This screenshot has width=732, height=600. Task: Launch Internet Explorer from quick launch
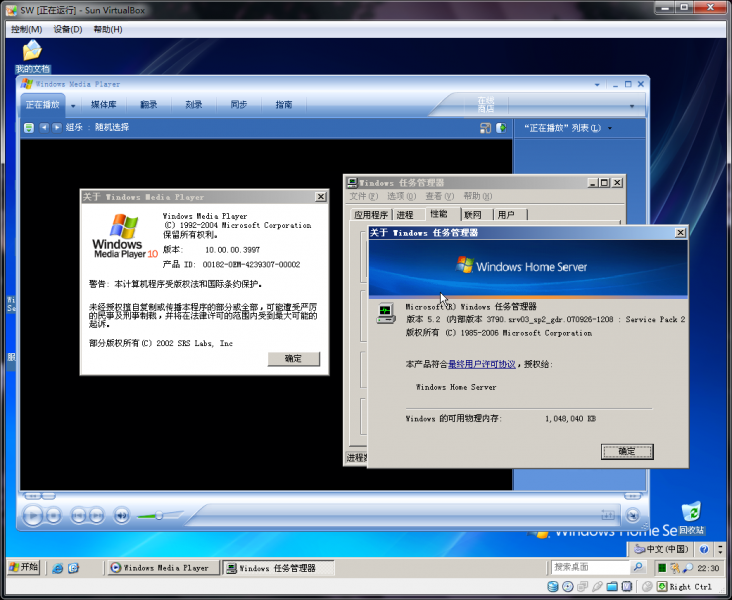57,568
